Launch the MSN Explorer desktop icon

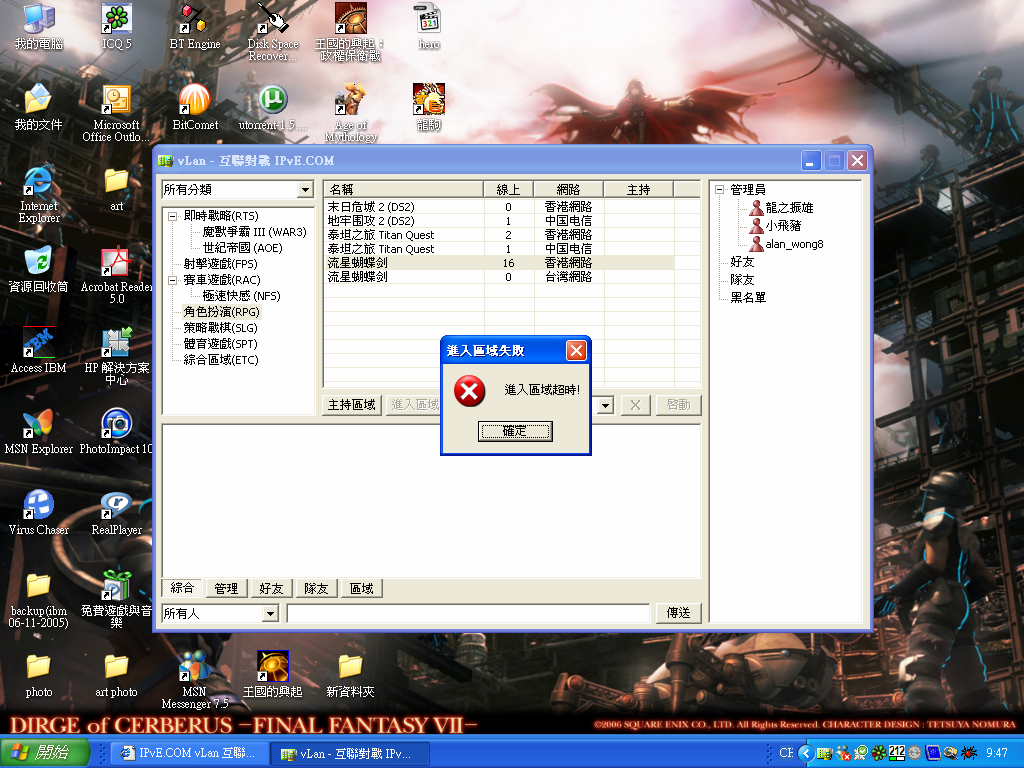click(x=39, y=431)
